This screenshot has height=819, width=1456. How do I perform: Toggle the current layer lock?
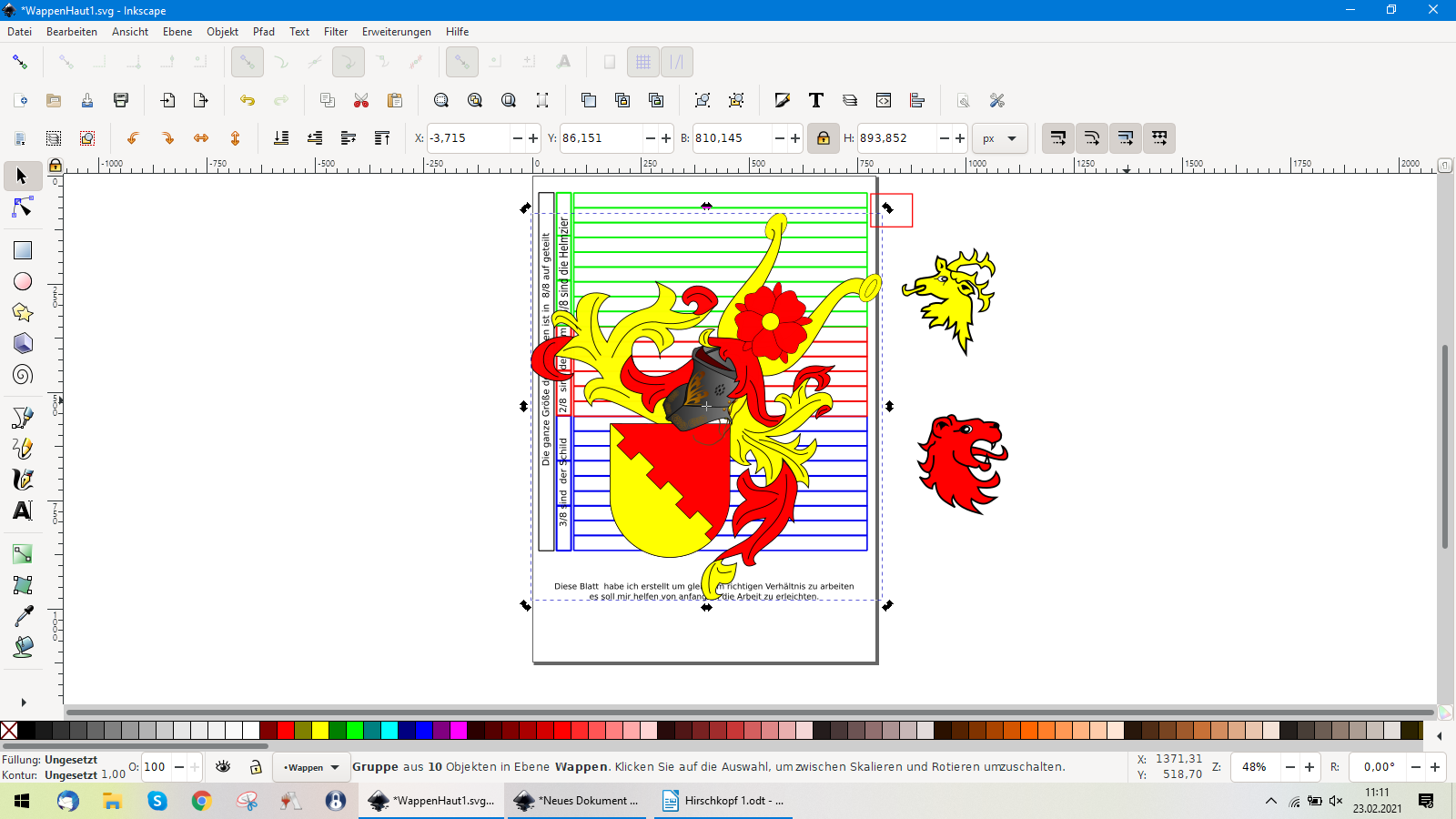[x=256, y=767]
